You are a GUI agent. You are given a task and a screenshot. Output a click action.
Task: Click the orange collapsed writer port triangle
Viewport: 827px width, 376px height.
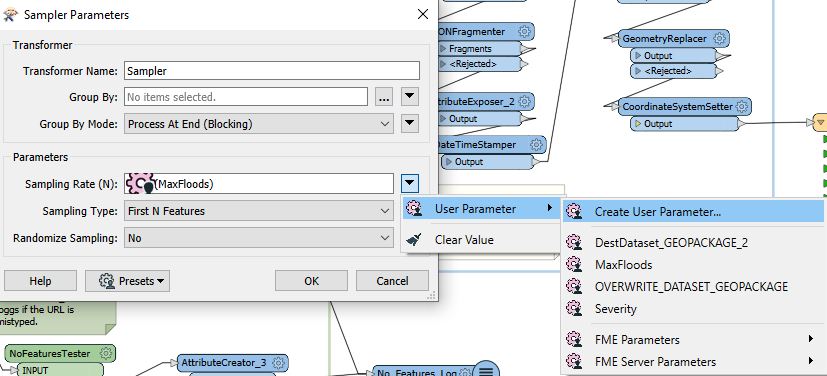click(820, 123)
